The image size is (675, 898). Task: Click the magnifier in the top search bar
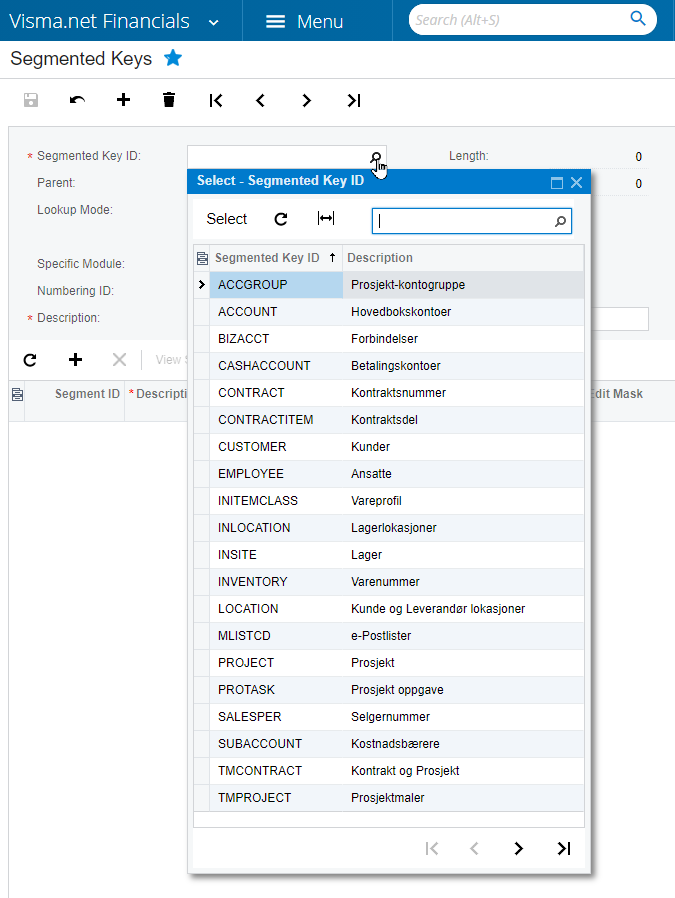[638, 19]
